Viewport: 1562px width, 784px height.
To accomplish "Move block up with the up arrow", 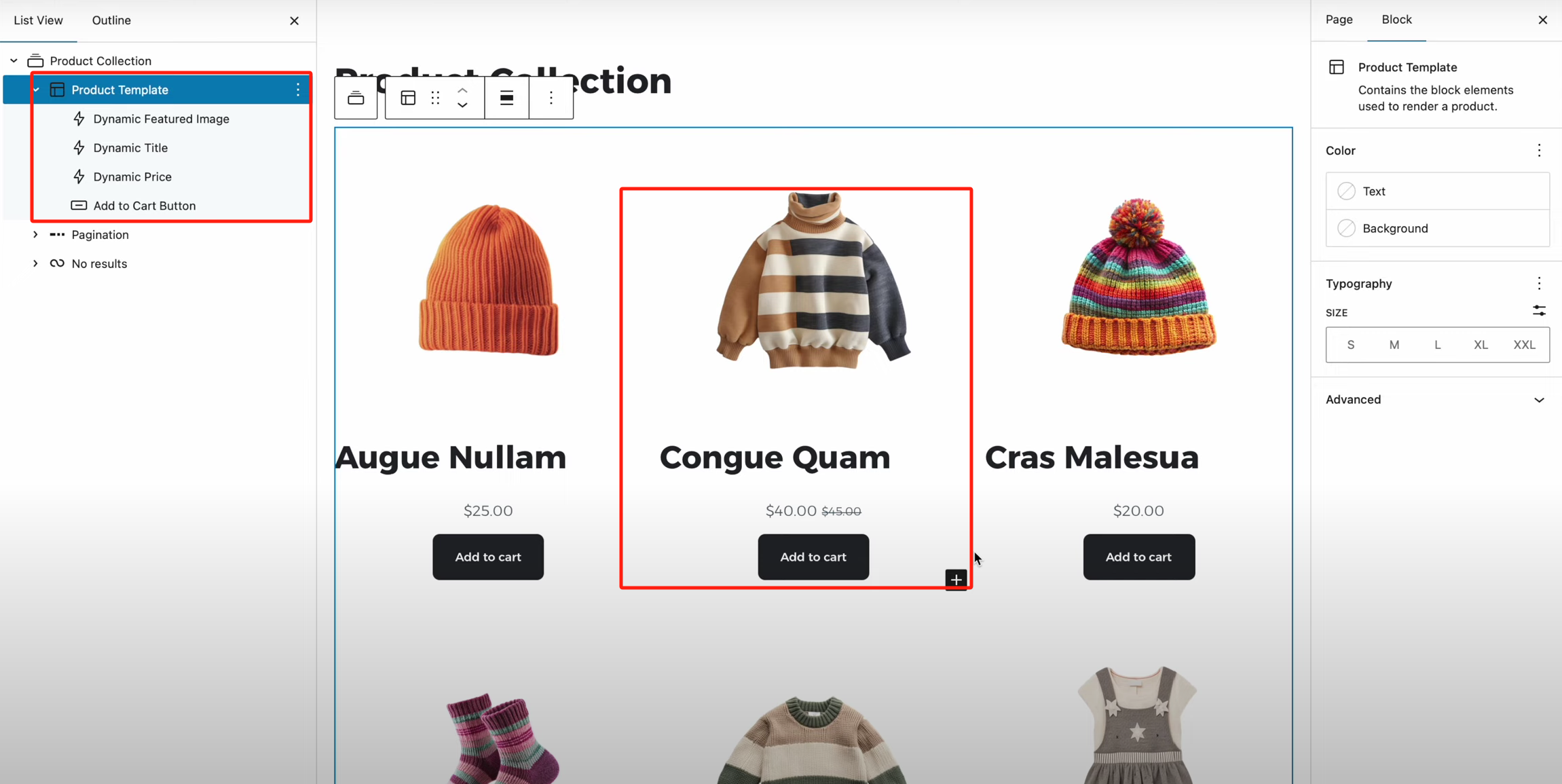I will (x=462, y=90).
